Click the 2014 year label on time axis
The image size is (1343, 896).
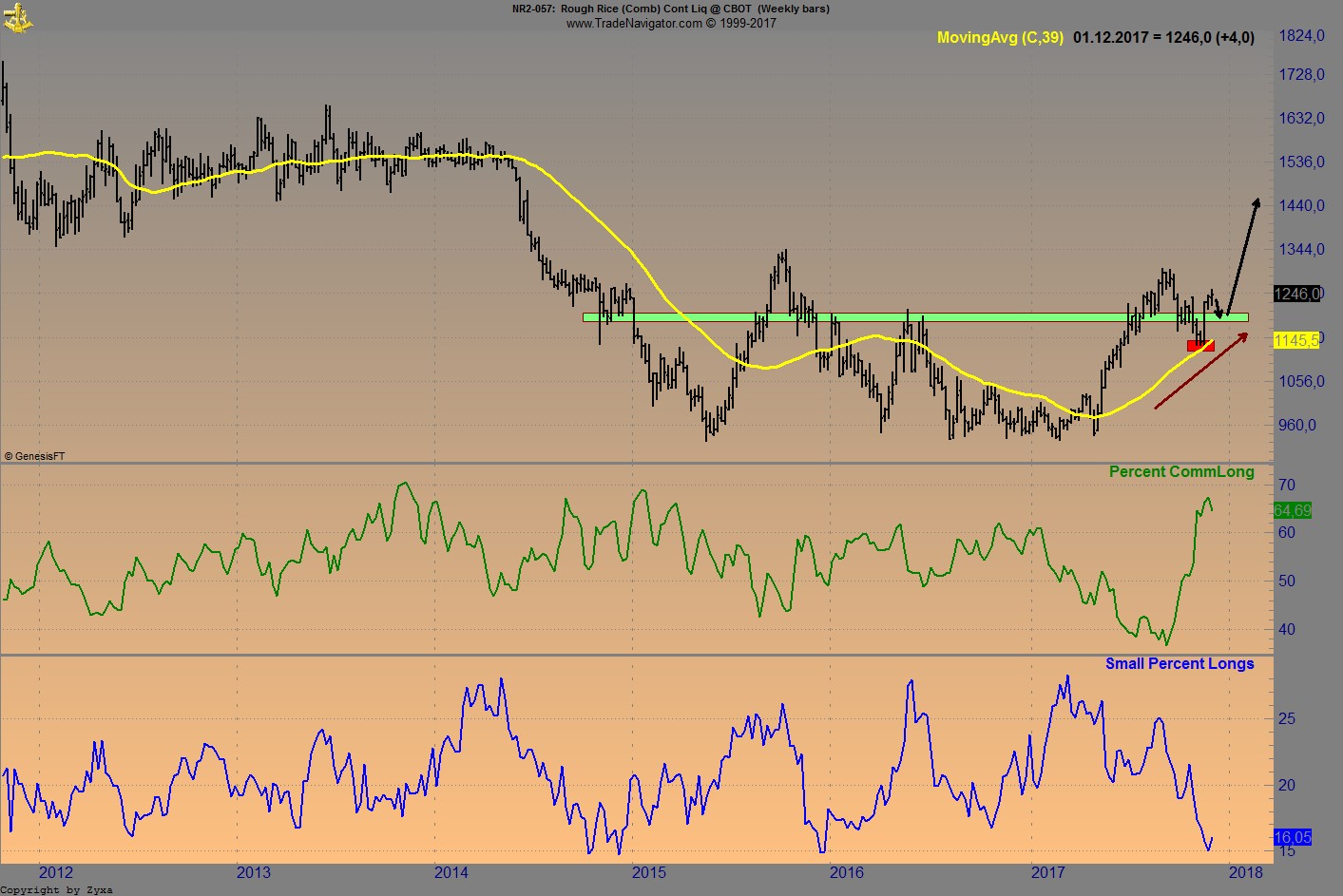tap(451, 872)
